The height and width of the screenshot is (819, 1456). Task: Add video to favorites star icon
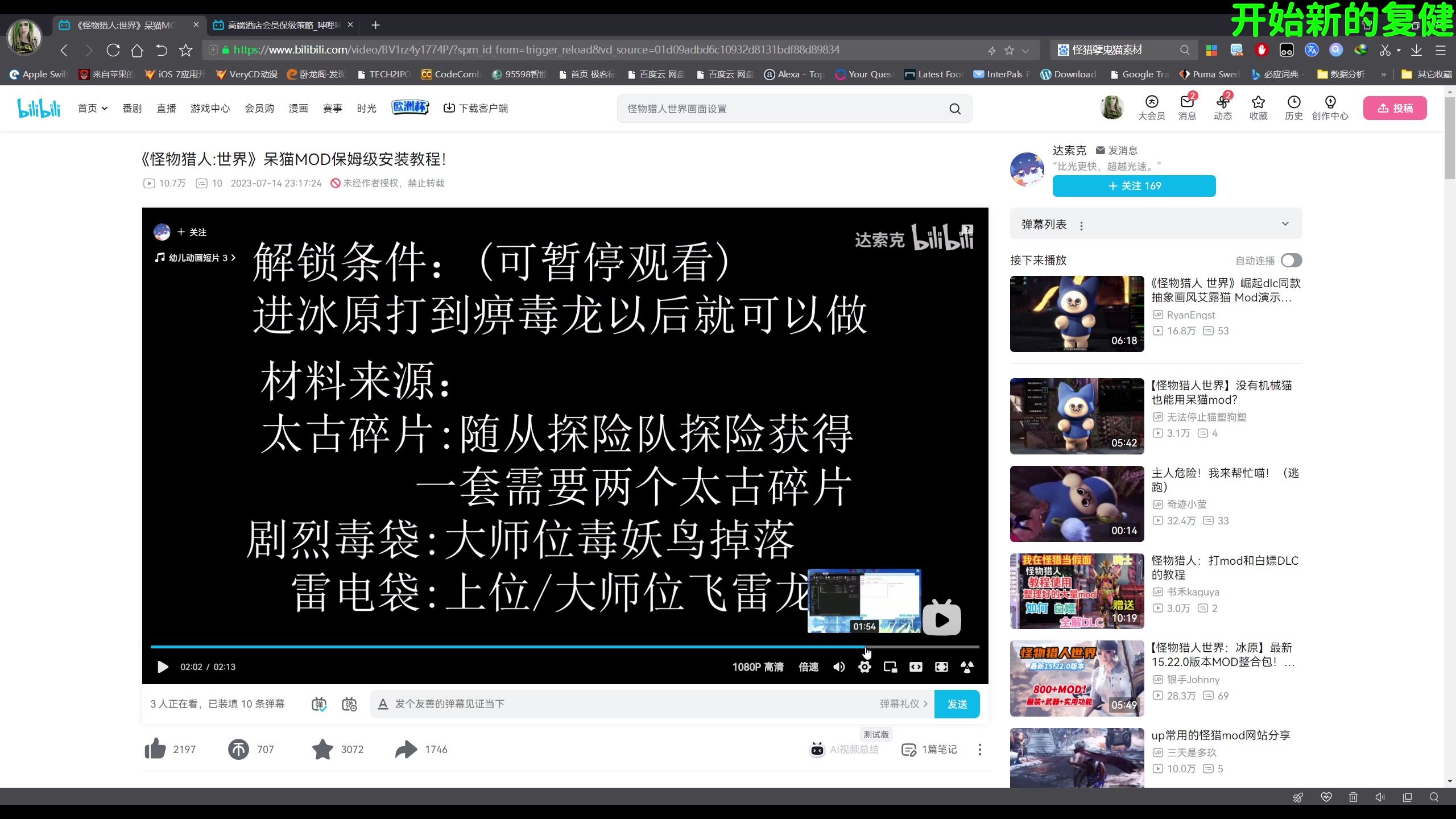click(x=322, y=749)
